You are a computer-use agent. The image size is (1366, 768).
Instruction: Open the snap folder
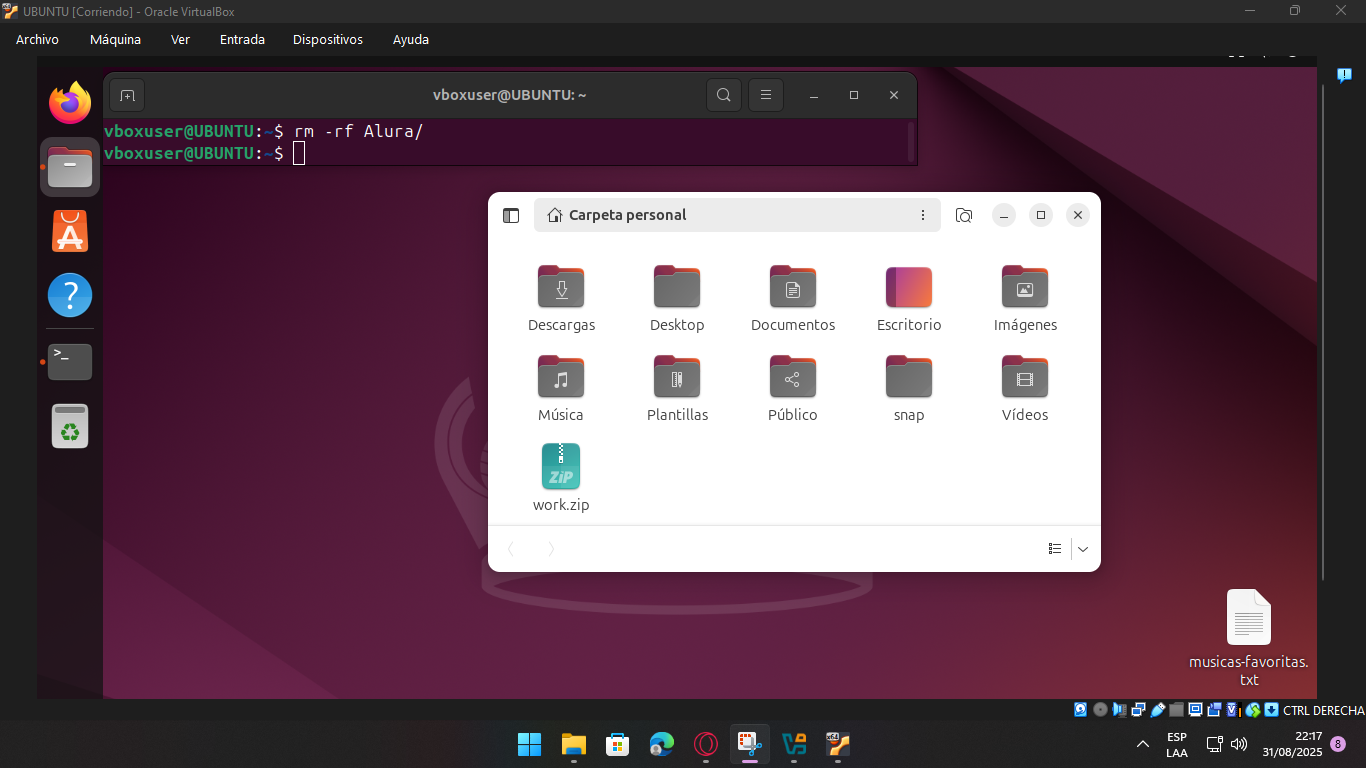point(909,389)
